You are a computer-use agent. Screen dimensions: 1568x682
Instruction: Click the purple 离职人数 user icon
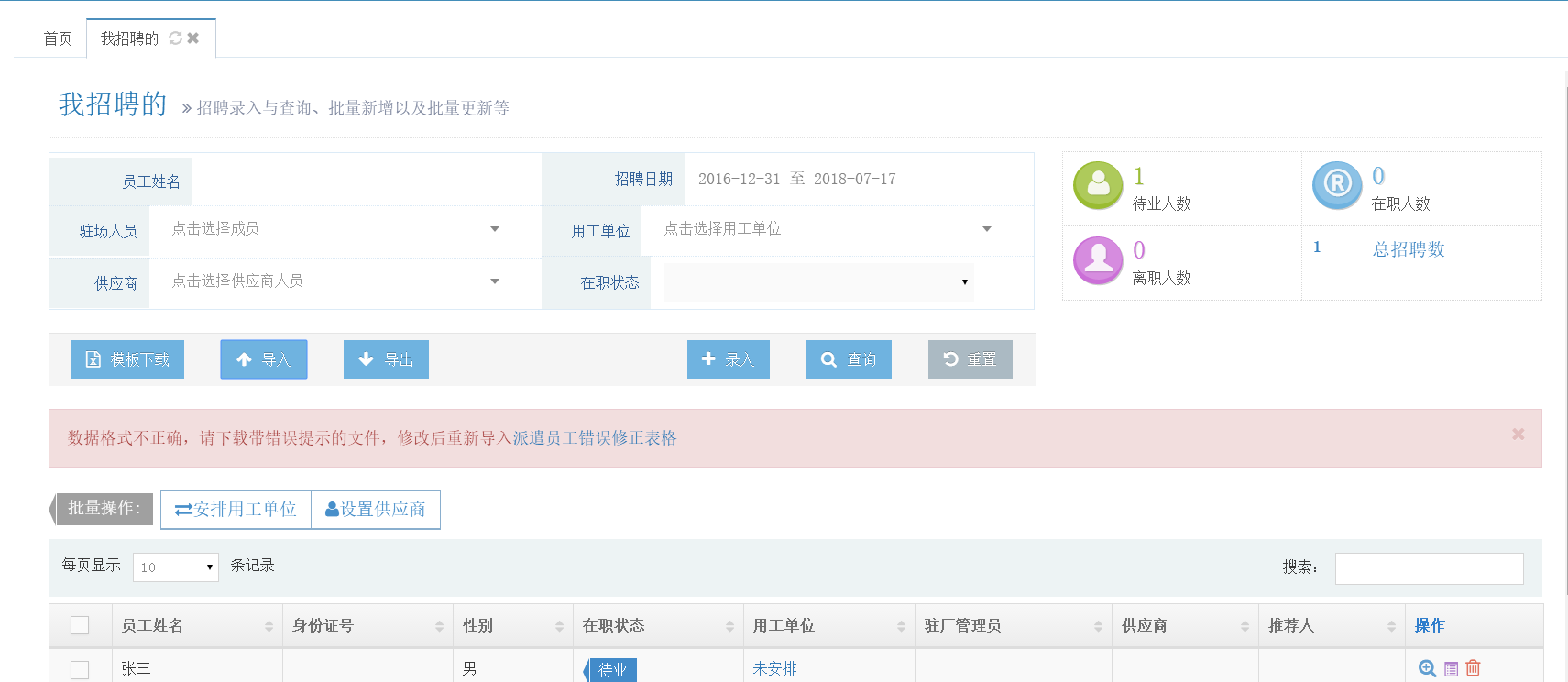coord(1098,260)
